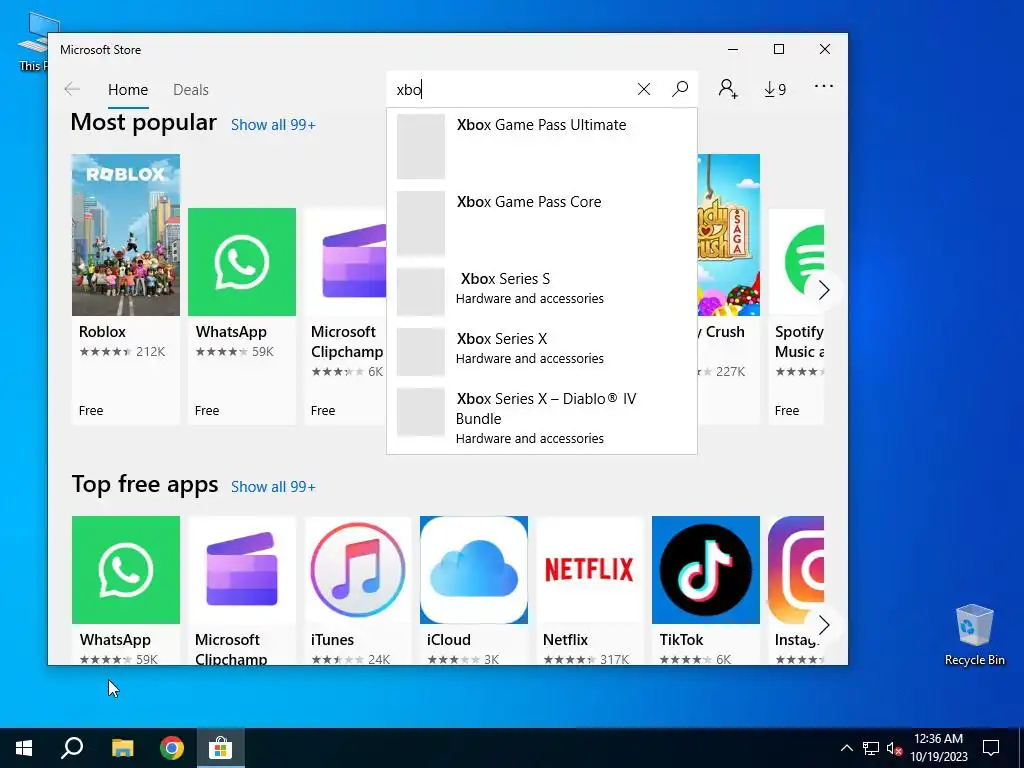Open the Windows Start menu
This screenshot has height=768, width=1024.
[x=24, y=748]
